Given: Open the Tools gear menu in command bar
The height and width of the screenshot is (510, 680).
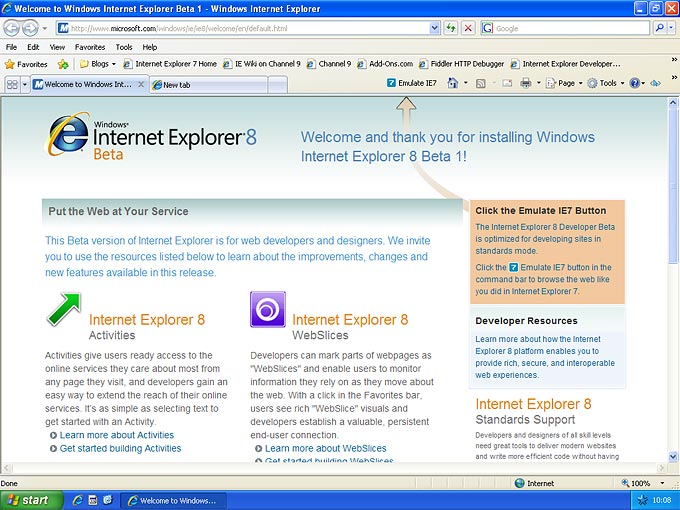Looking at the screenshot, I should [x=605, y=83].
